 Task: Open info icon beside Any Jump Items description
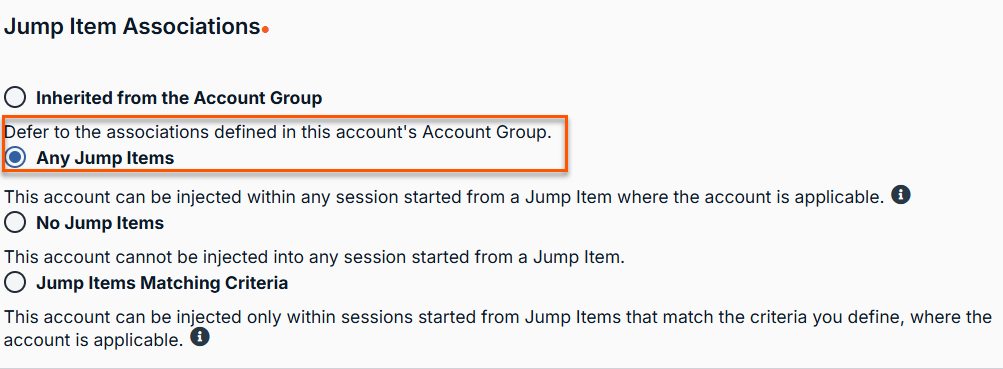pyautogui.click(x=901, y=194)
